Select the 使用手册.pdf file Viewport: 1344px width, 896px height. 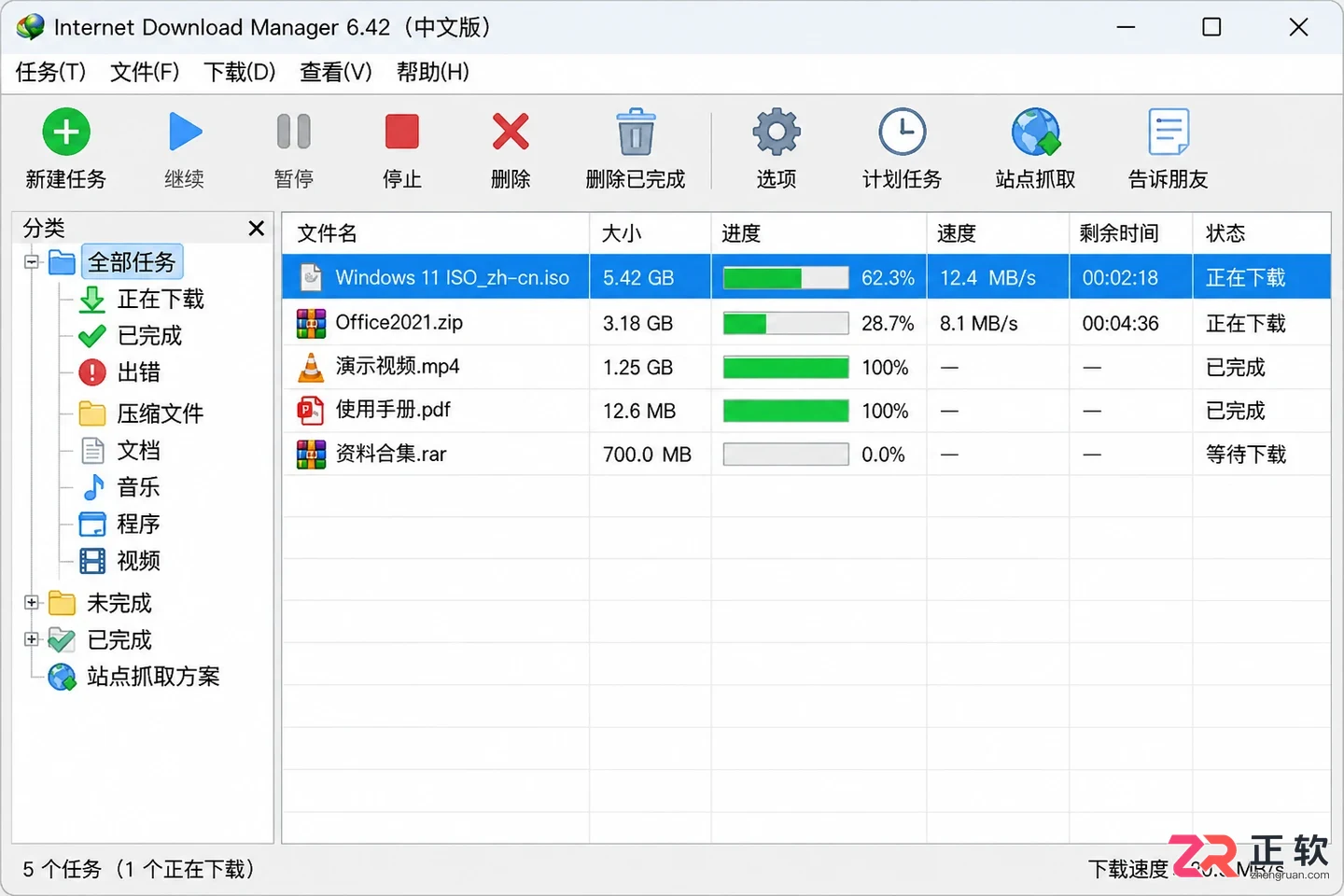[806, 411]
